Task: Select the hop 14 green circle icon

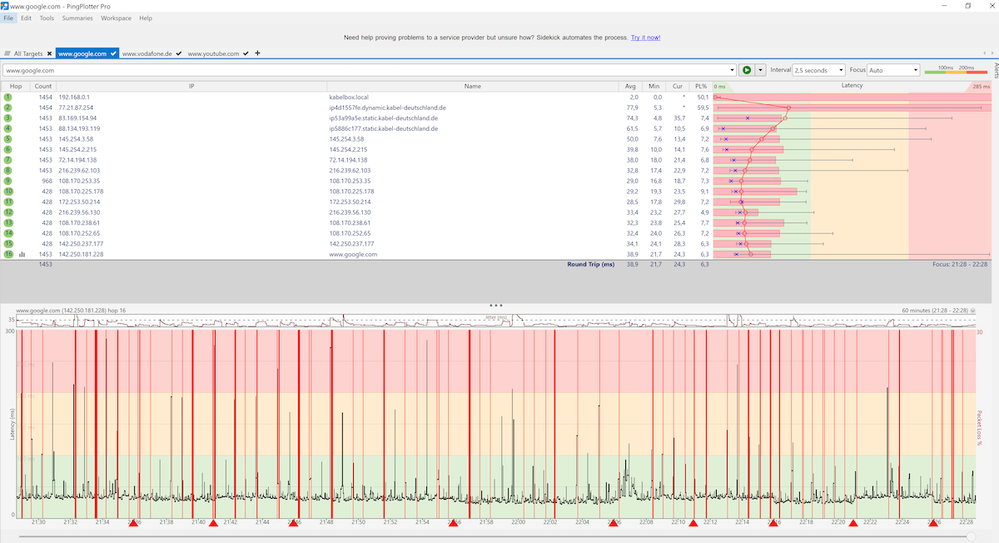Action: (x=8, y=233)
